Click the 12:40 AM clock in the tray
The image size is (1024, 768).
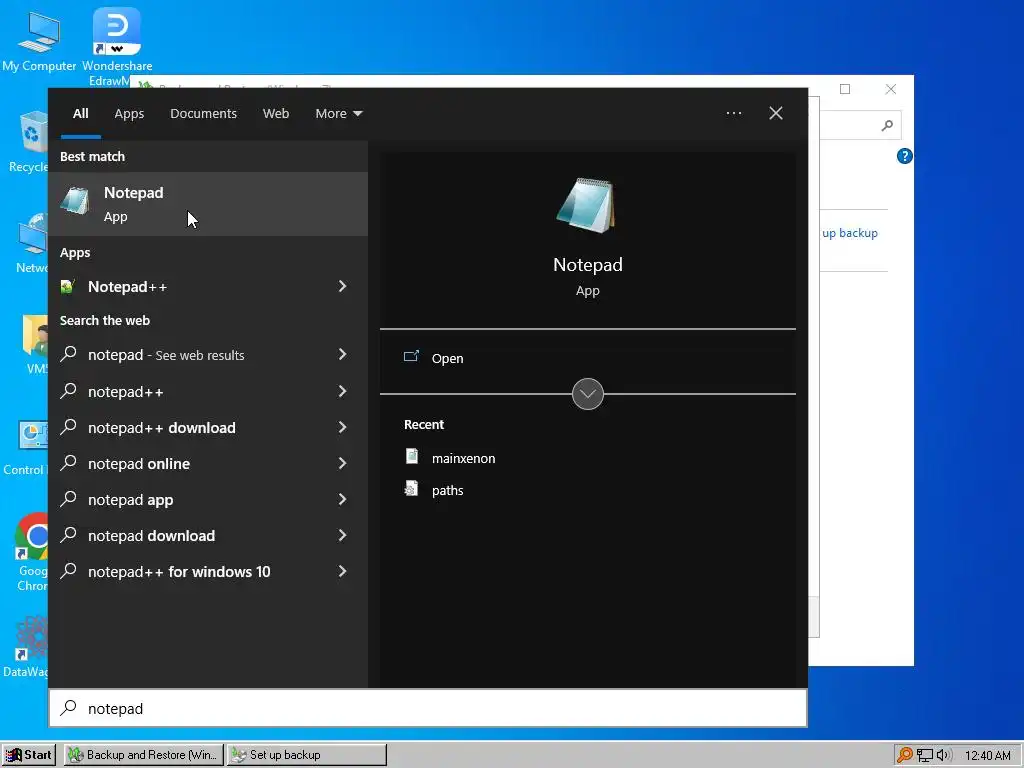pos(987,756)
